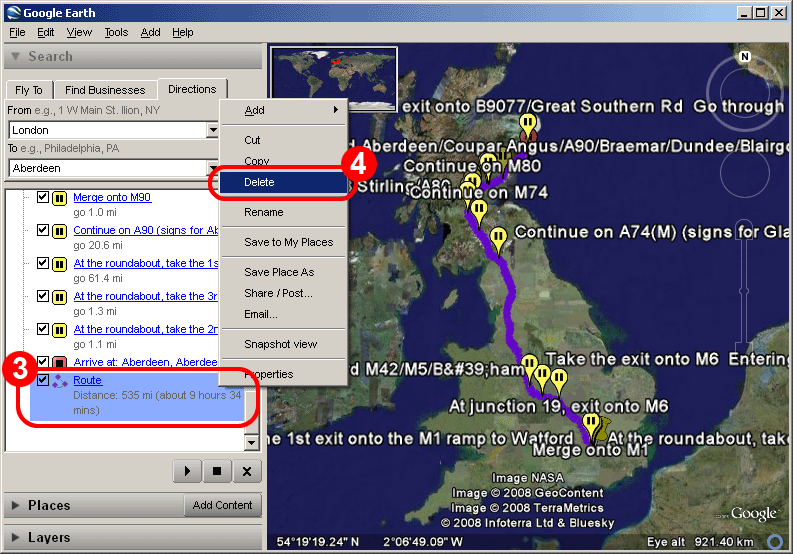Open the File menu
The image size is (793, 554).
17,32
